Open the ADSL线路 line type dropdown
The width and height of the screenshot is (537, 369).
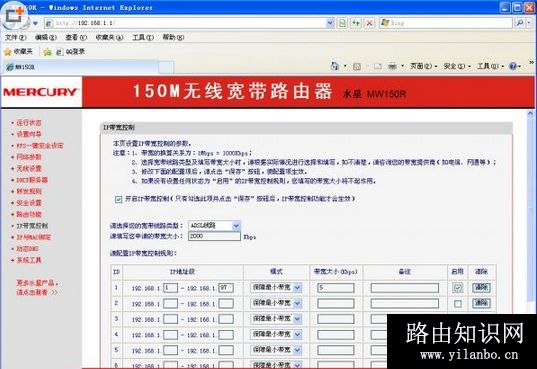214,225
